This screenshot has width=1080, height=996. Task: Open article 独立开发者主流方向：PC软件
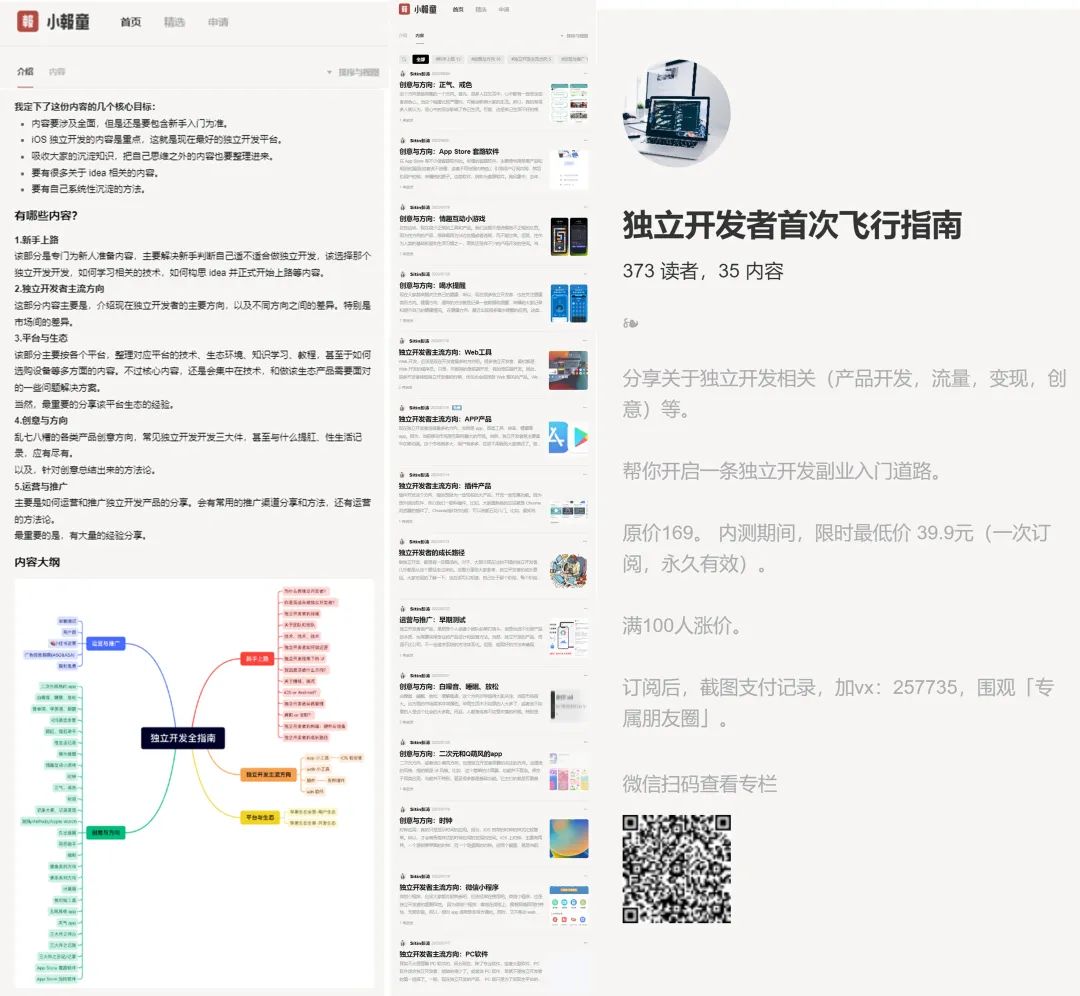point(444,954)
